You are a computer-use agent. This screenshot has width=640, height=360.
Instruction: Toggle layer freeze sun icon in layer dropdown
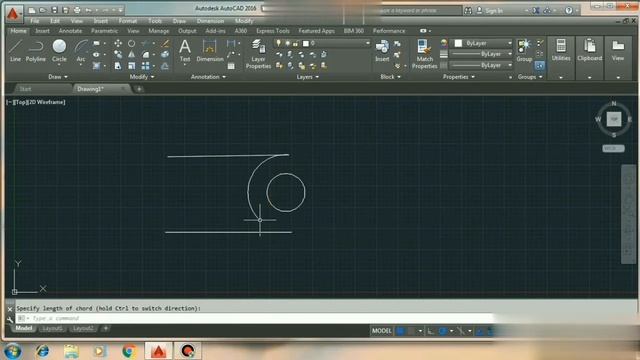click(287, 43)
